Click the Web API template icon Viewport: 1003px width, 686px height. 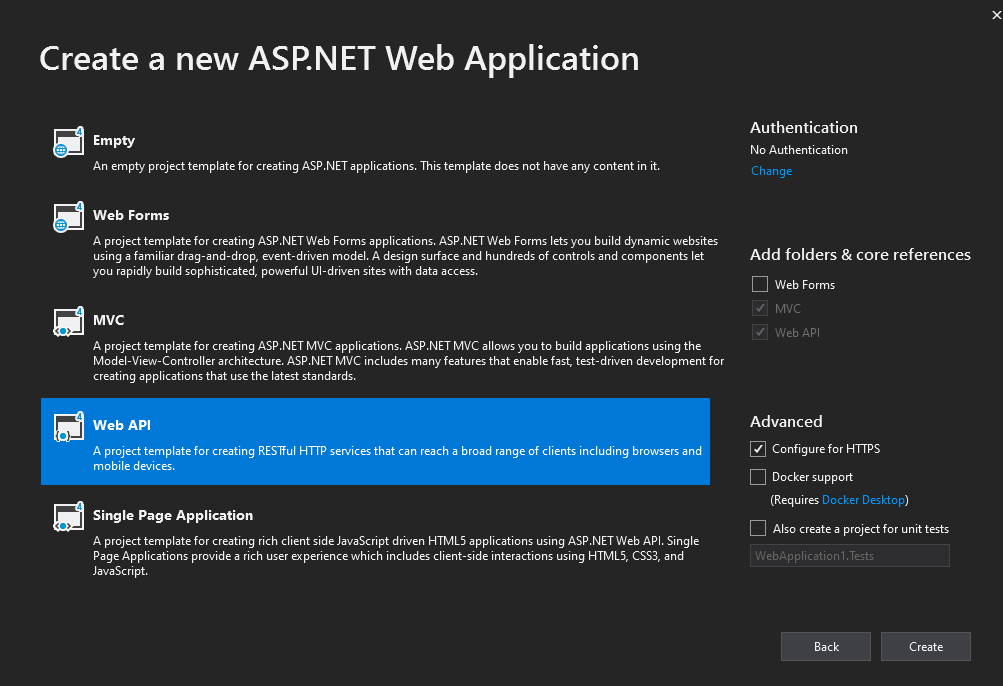coord(67,427)
